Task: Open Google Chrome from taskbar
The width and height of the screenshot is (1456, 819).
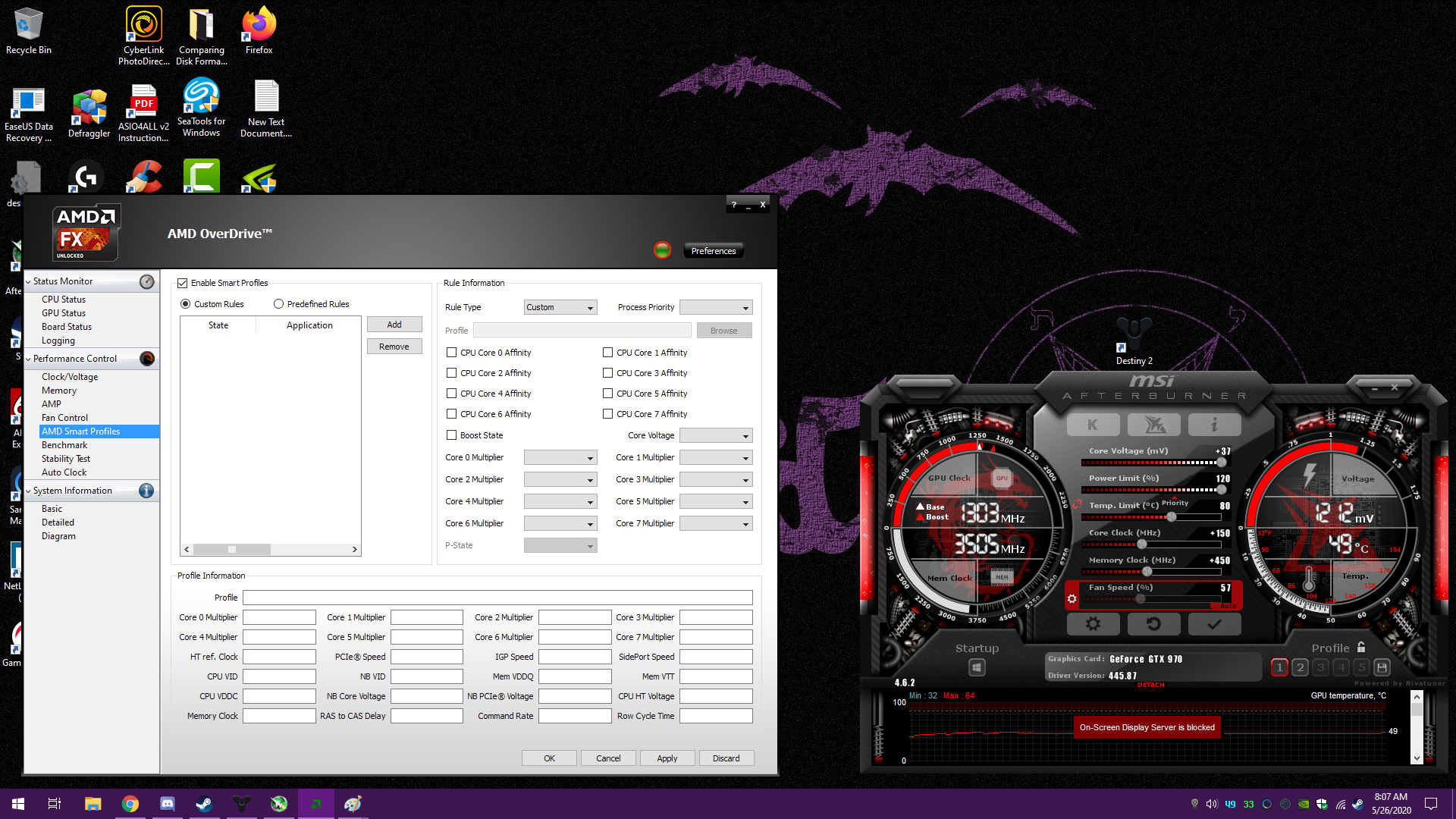Action: (130, 804)
